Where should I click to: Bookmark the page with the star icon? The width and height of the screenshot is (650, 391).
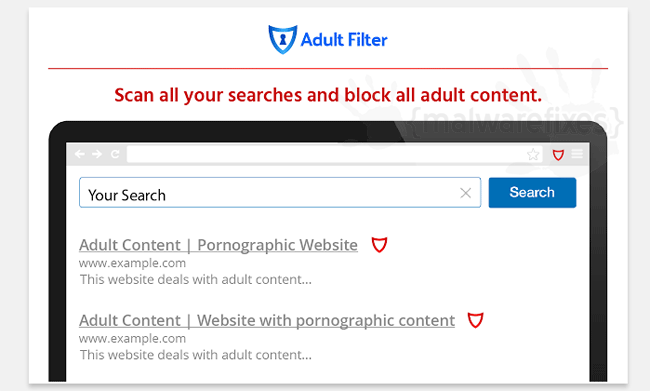coord(533,155)
